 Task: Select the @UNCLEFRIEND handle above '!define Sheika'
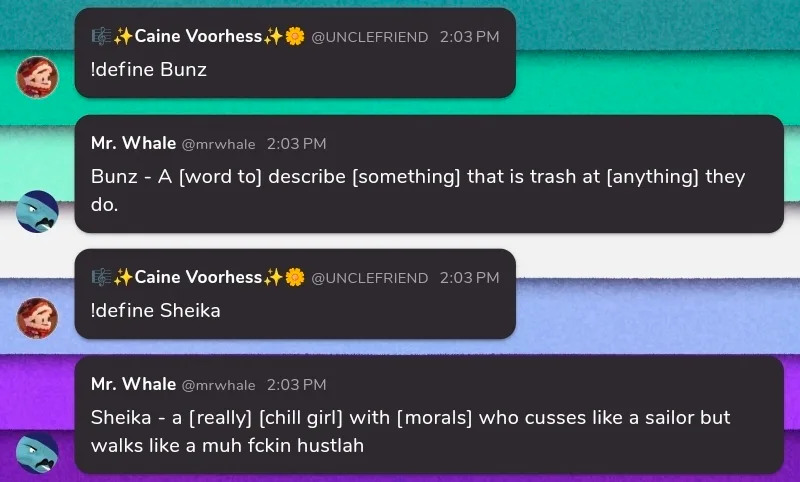click(370, 278)
